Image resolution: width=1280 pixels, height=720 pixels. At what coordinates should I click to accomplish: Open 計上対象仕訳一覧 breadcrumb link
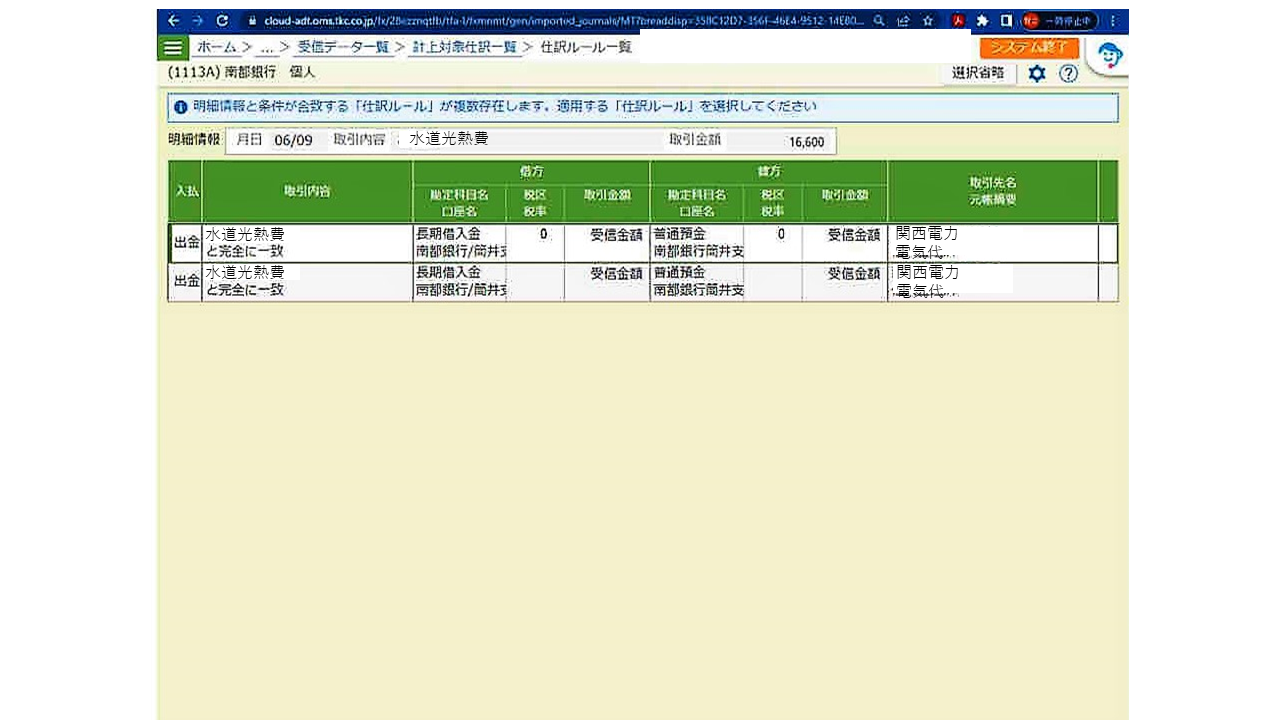coord(464,47)
